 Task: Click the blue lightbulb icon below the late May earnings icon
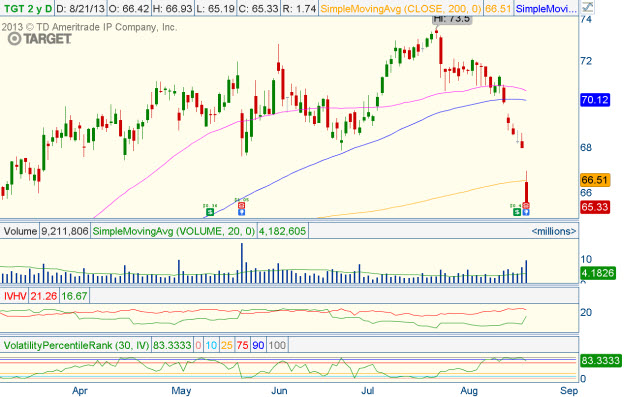(241, 212)
